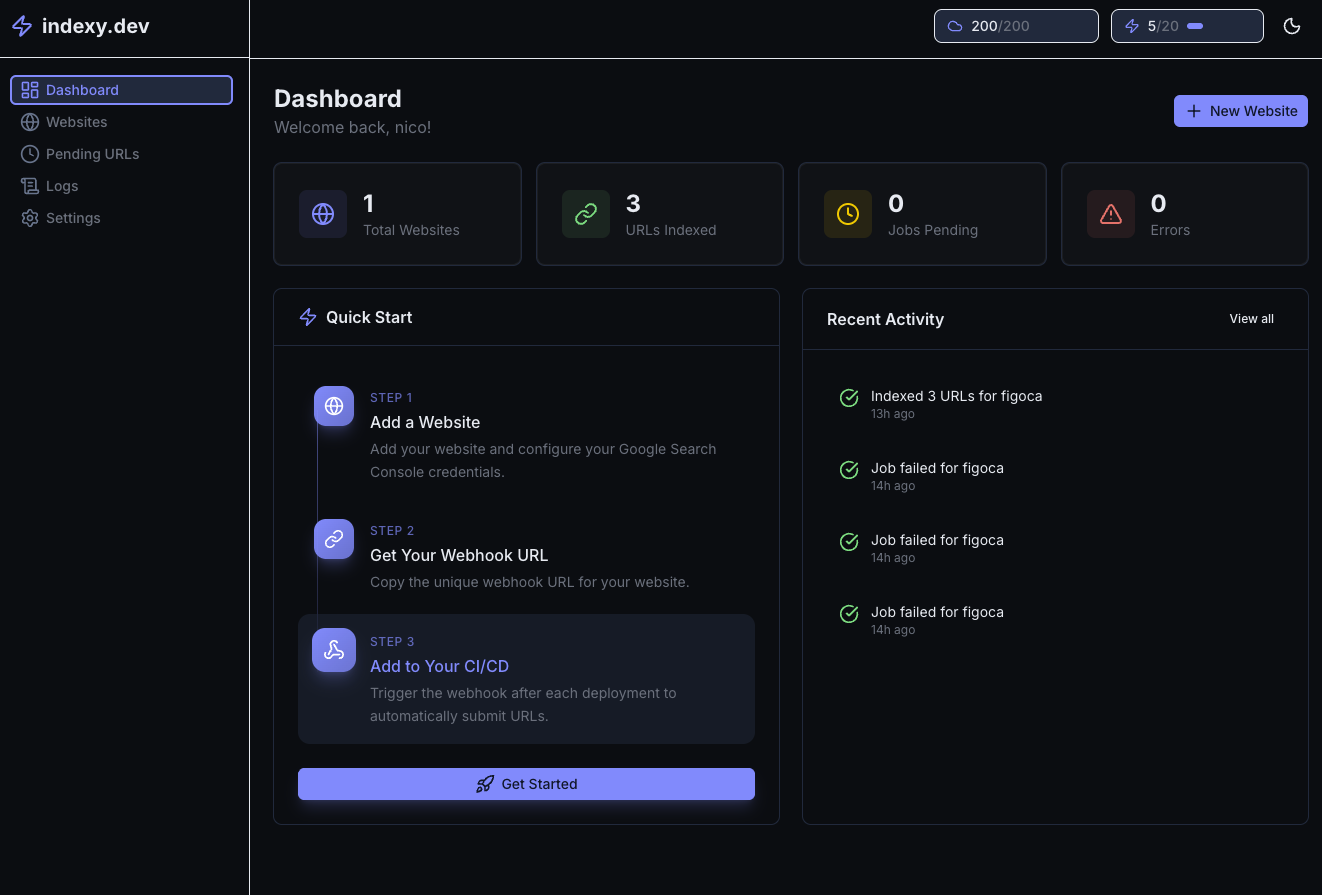
Task: Click the globe icon on Total Websites card
Action: tap(323, 214)
